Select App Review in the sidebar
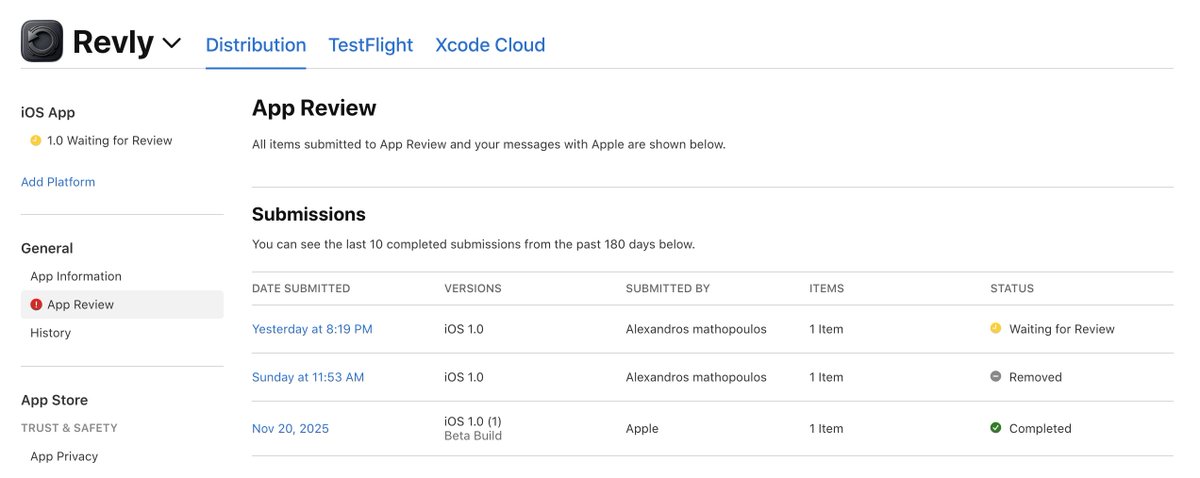 click(122, 305)
